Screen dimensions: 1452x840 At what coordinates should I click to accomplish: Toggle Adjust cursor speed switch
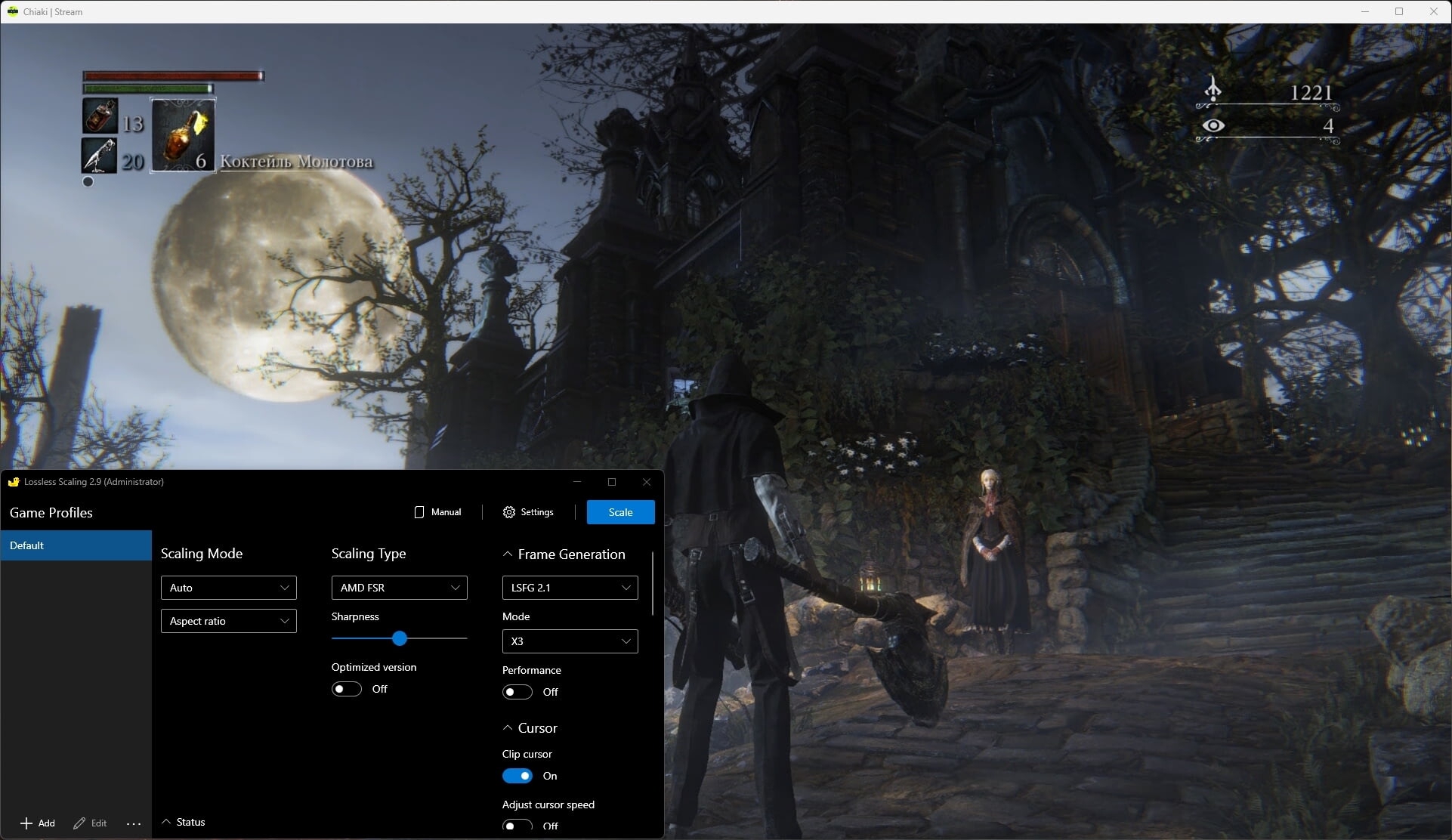[x=517, y=825]
